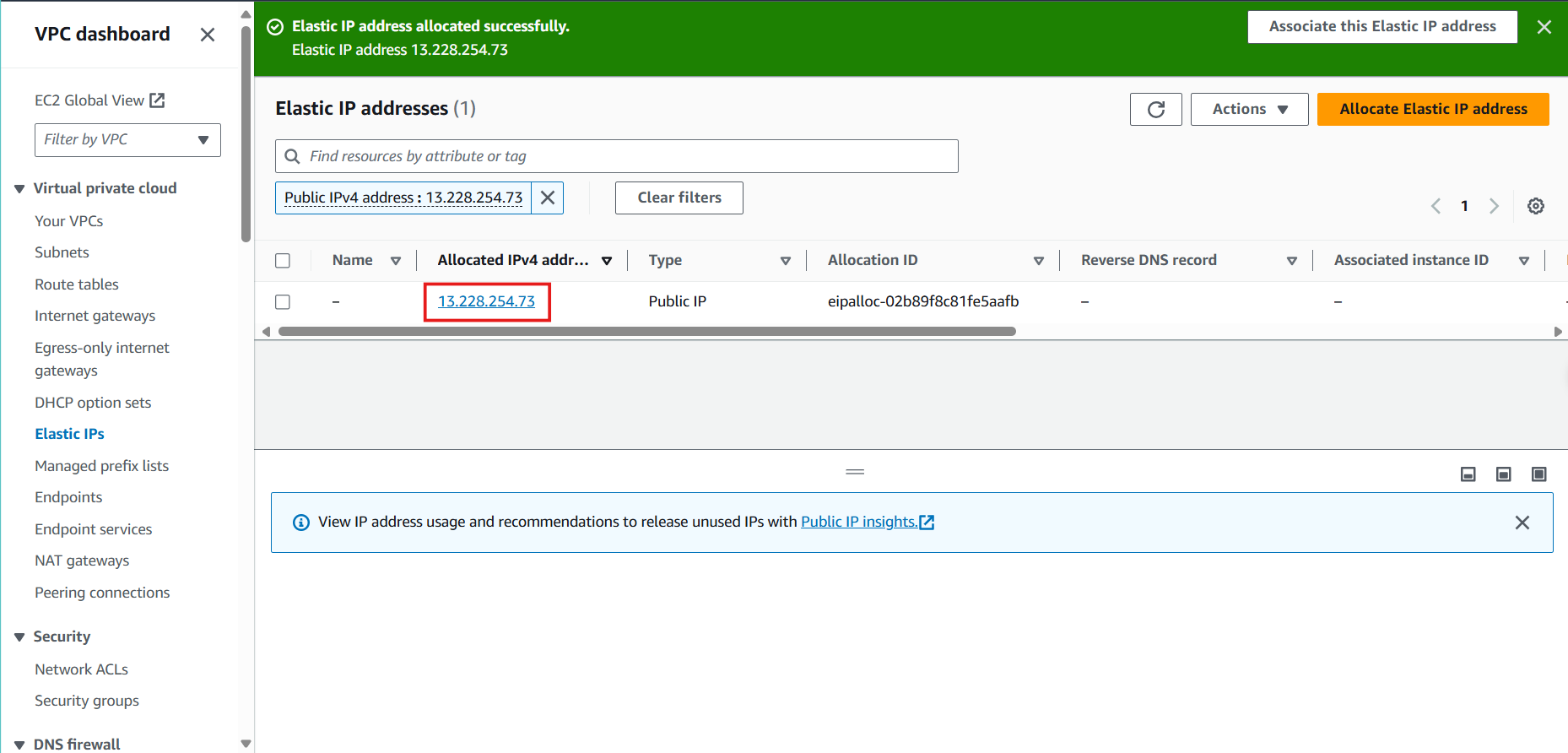The height and width of the screenshot is (753, 1568).
Task: Open Egress-only internet gateways
Action: point(102,359)
